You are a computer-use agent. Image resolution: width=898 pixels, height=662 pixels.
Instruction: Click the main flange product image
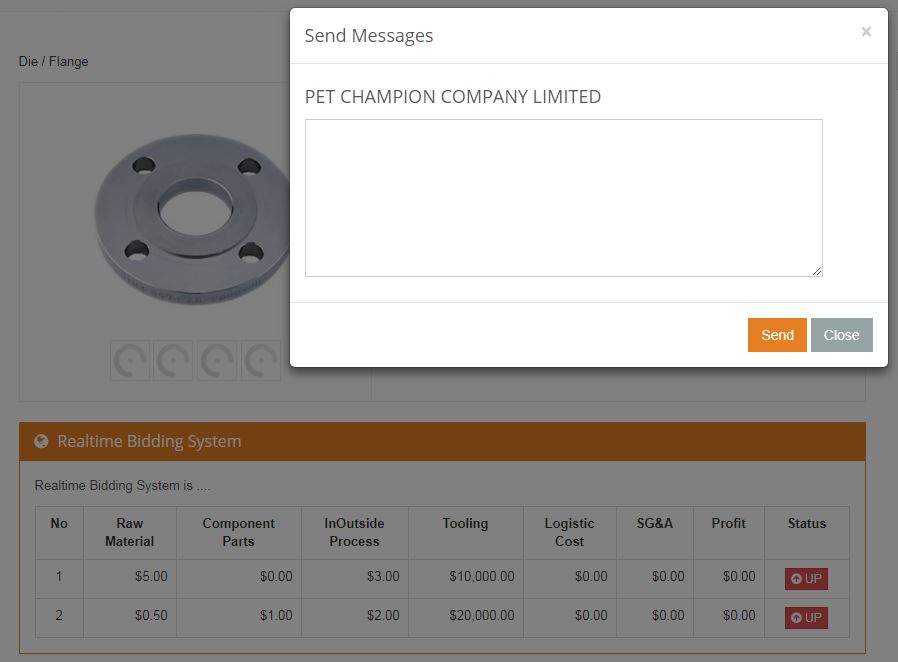tap(192, 219)
